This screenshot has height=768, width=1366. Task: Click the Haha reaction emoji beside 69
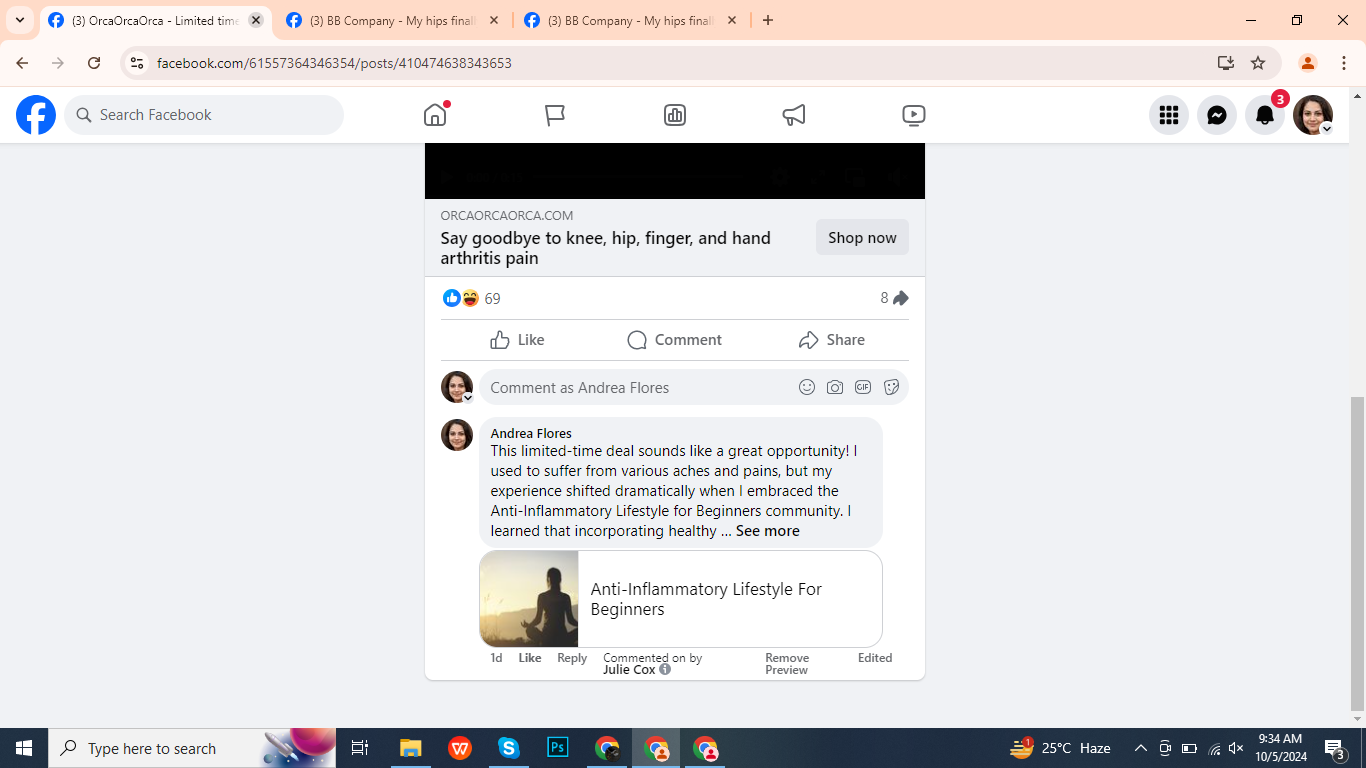(x=470, y=298)
